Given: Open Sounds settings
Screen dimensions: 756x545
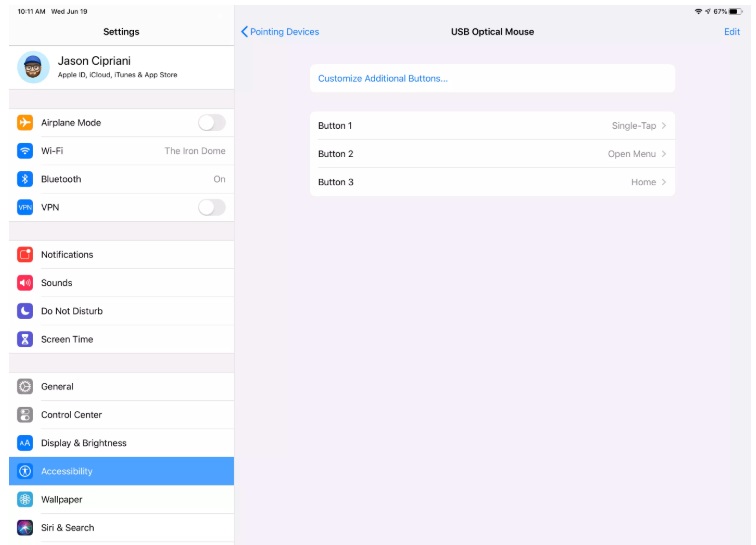Looking at the screenshot, I should (x=122, y=283).
